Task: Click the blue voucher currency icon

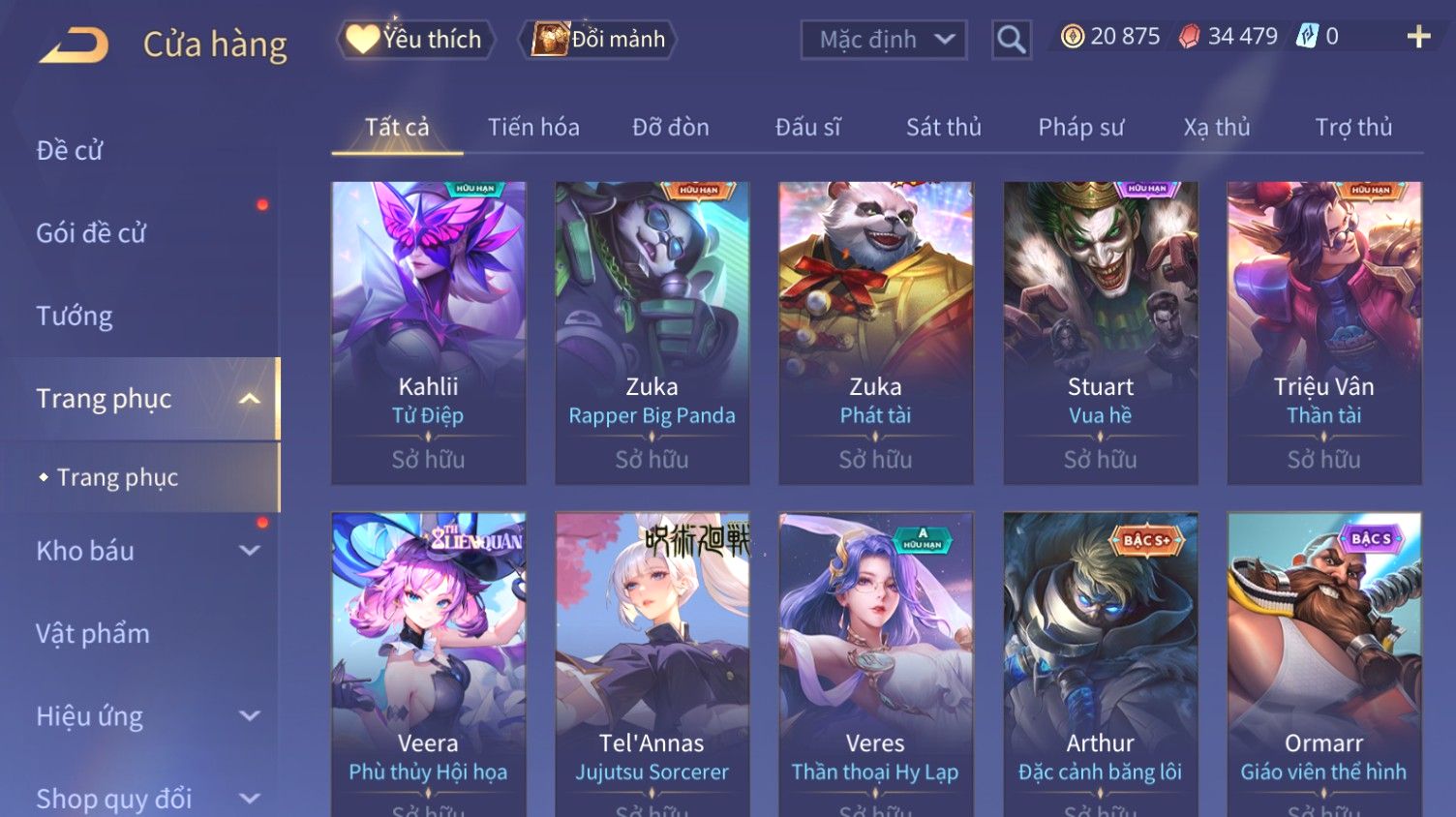Action: coord(1307,37)
